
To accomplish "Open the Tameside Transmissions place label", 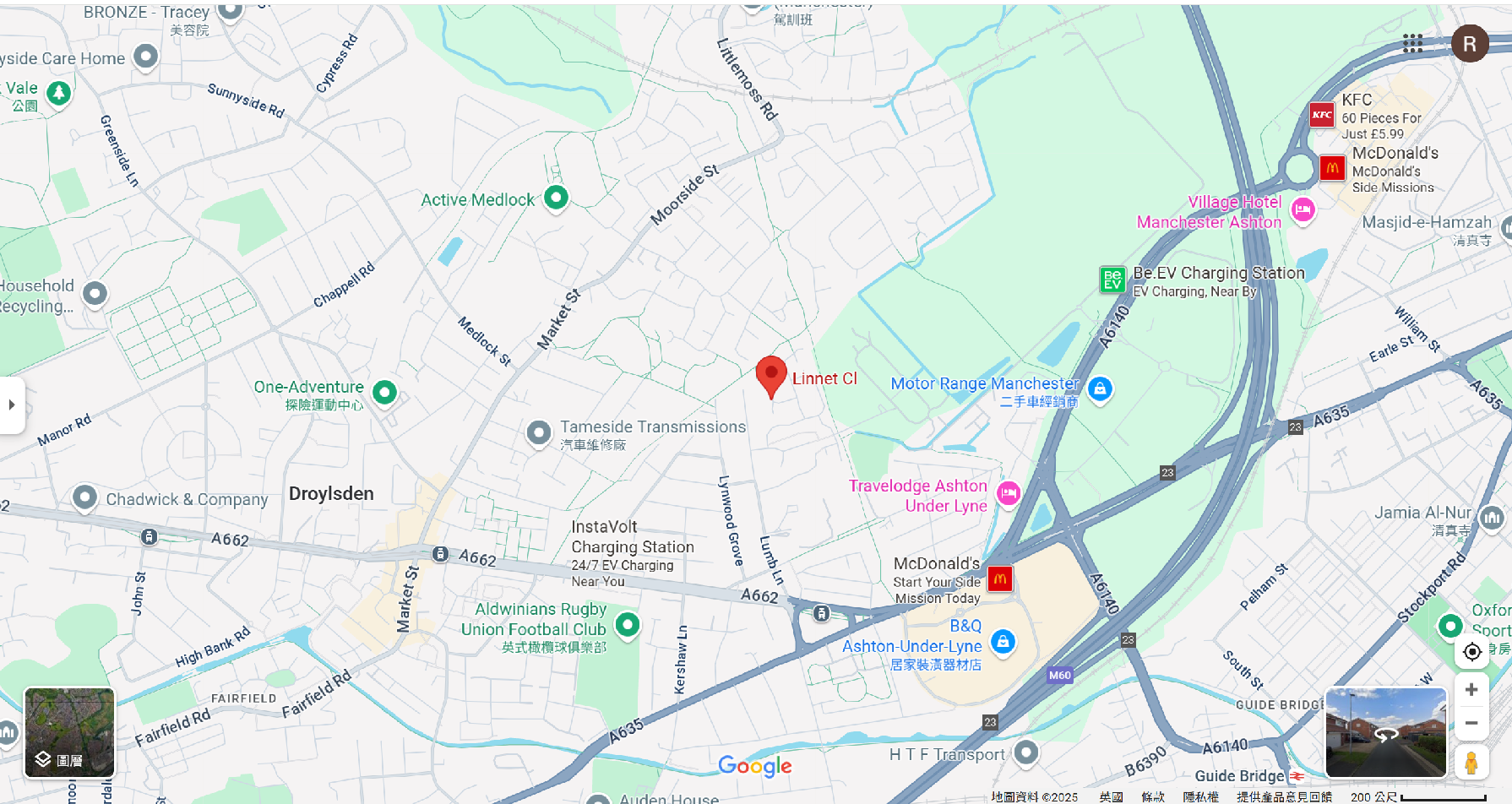I will tap(653, 427).
